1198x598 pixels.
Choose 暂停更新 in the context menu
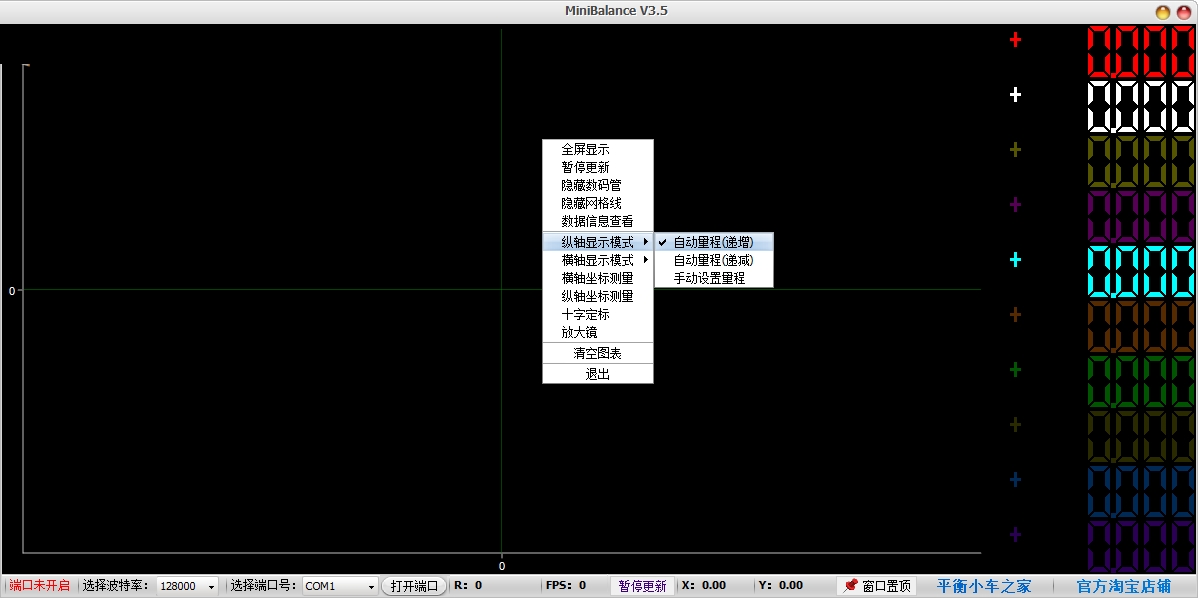point(597,167)
